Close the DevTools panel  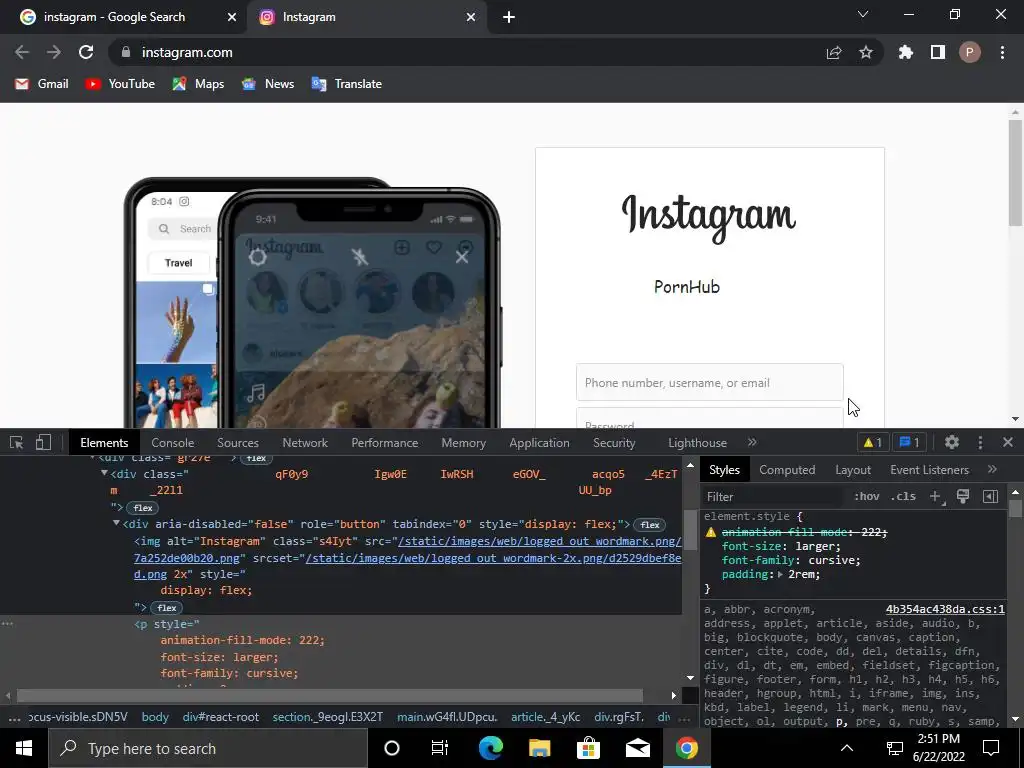[1008, 442]
